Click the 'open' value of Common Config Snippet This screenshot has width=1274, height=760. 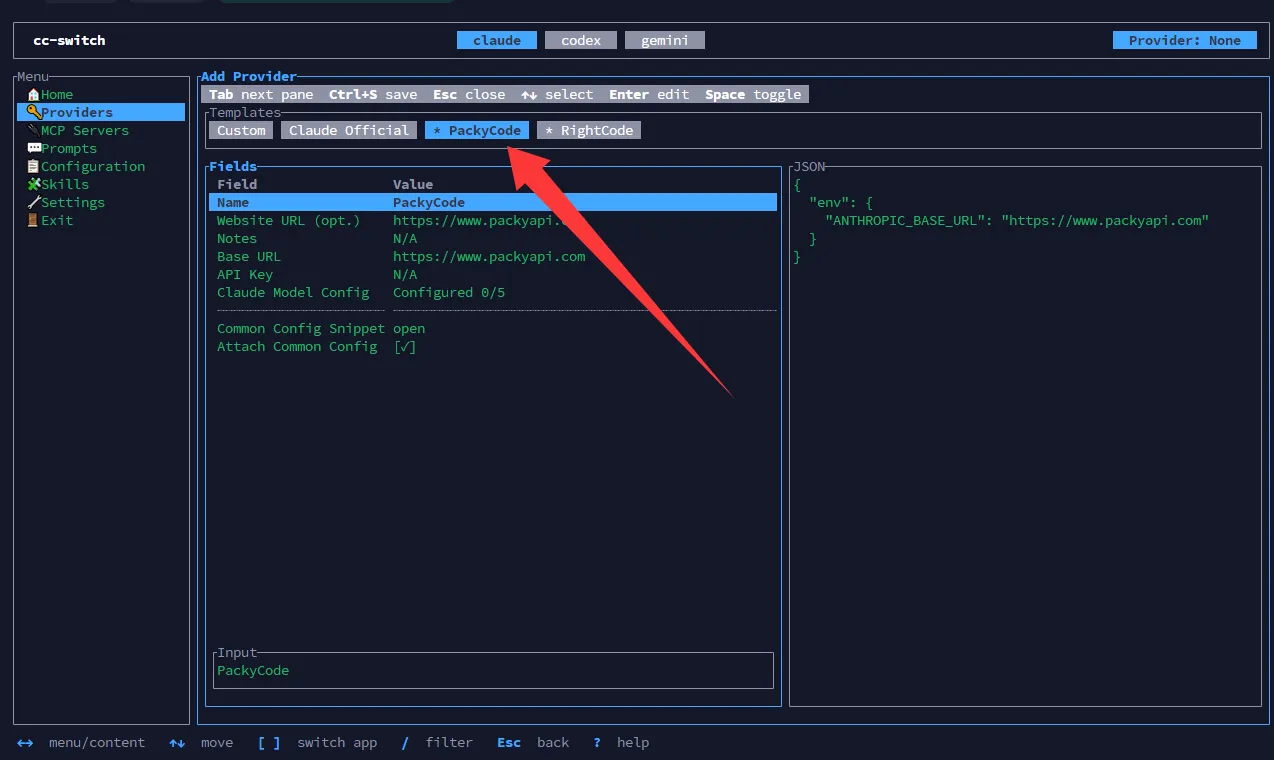click(x=409, y=329)
